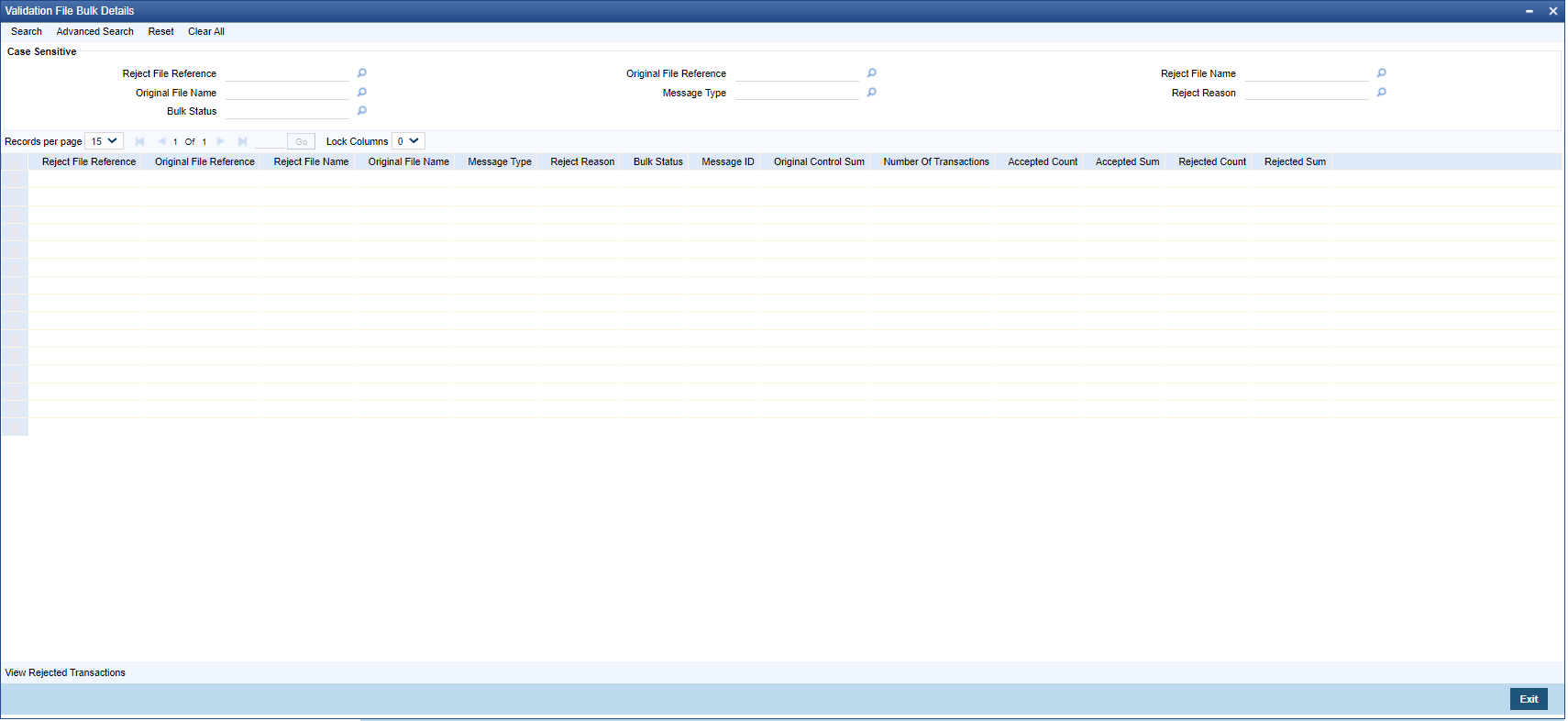The image size is (1568, 721).
Task: Click the Reject File Name input field
Action: (x=1307, y=73)
